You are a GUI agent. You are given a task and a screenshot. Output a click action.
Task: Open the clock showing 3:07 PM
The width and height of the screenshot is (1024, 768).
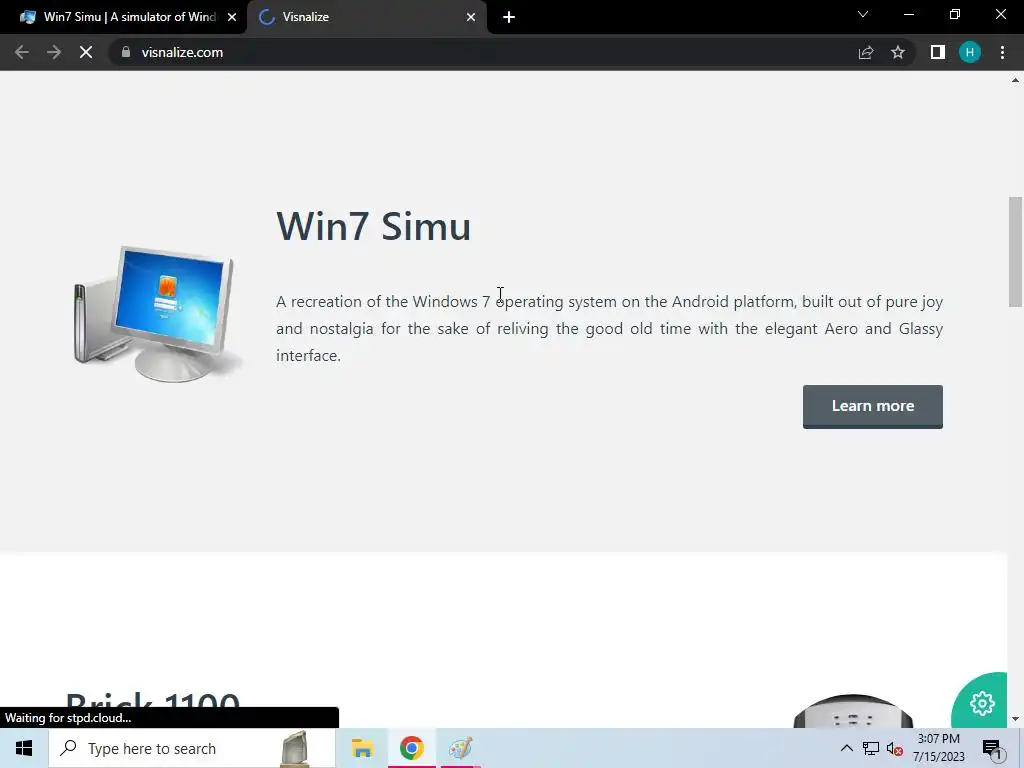tap(938, 748)
